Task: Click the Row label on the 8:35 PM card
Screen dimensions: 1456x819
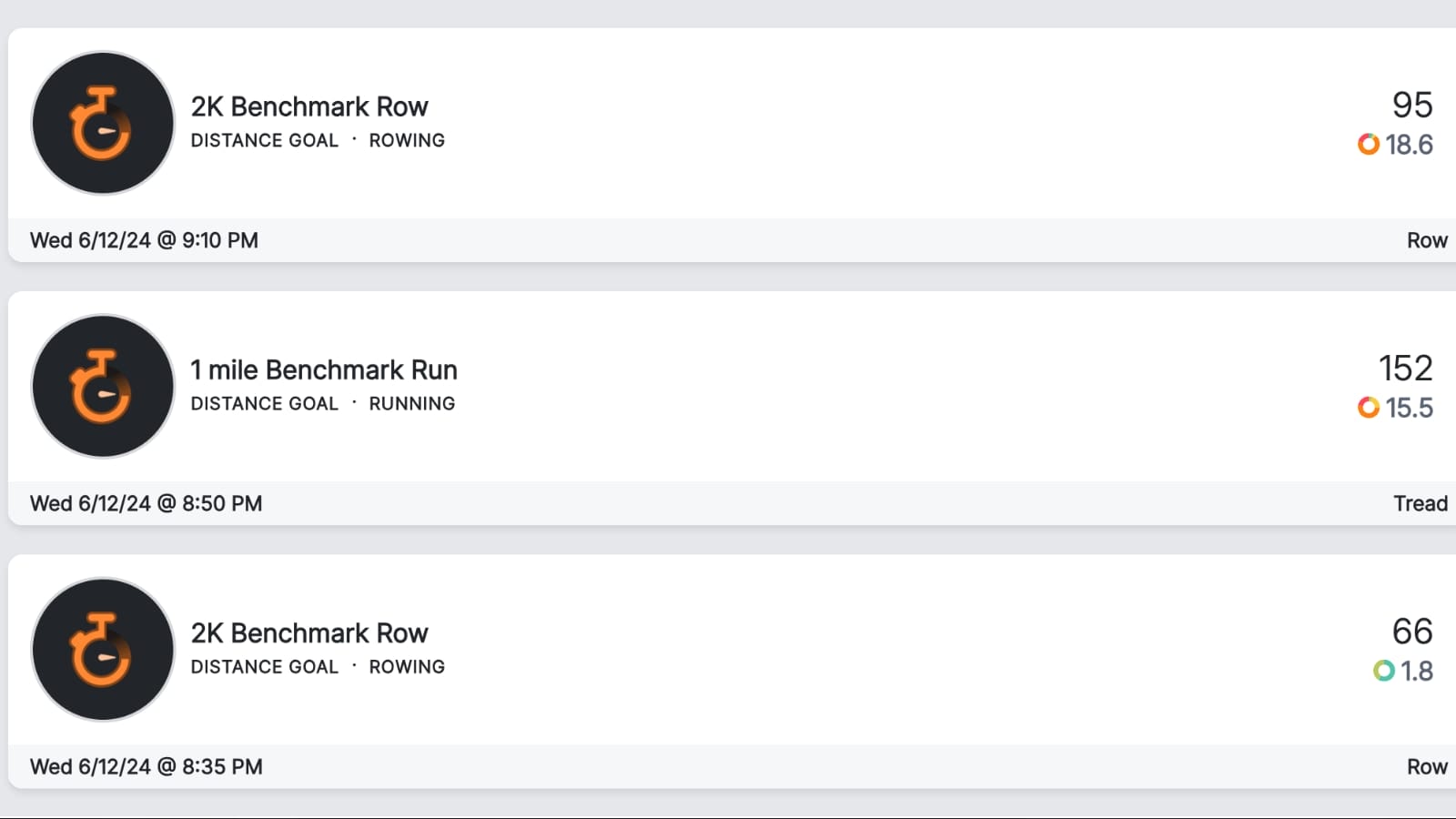Action: [1427, 766]
